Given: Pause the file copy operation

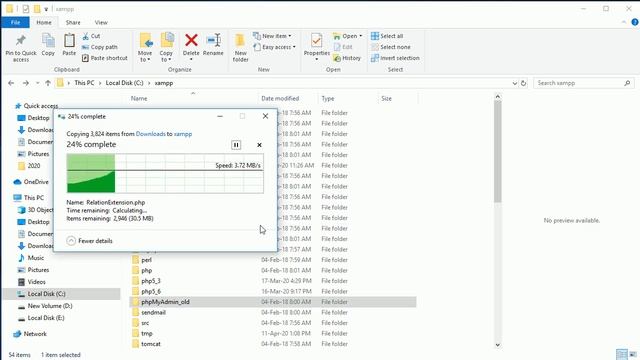Looking at the screenshot, I should tap(236, 145).
